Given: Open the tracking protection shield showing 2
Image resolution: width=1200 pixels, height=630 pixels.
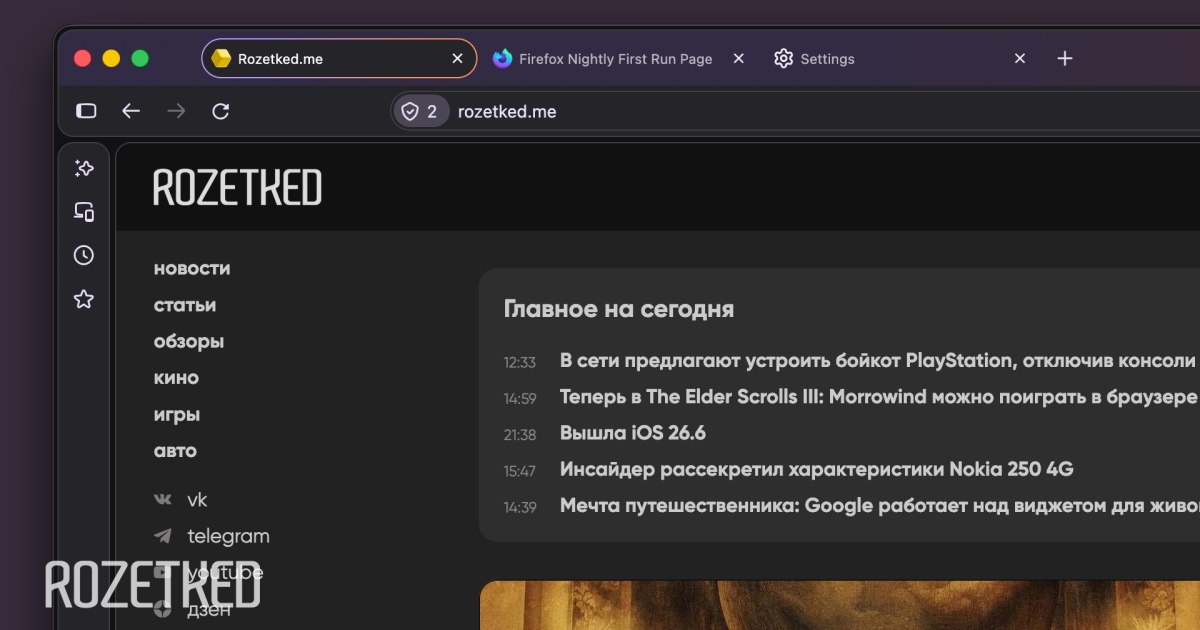Looking at the screenshot, I should click(x=420, y=111).
